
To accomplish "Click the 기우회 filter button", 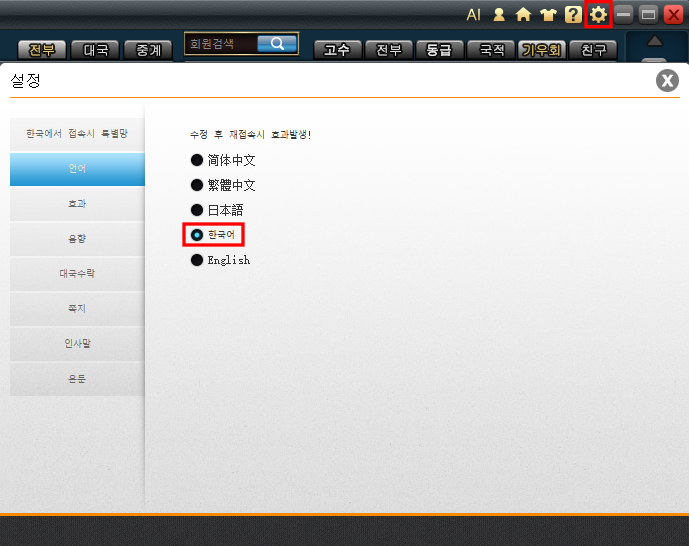I will pyautogui.click(x=542, y=50).
